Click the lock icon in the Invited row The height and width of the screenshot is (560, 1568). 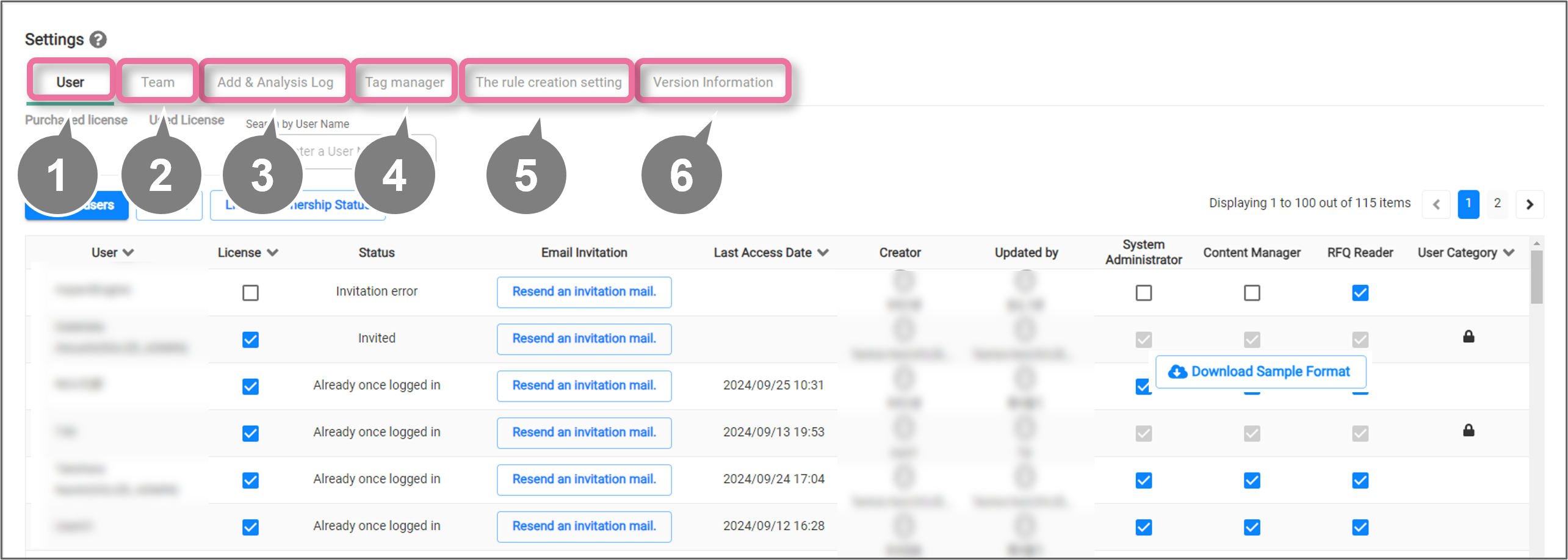coord(1469,337)
